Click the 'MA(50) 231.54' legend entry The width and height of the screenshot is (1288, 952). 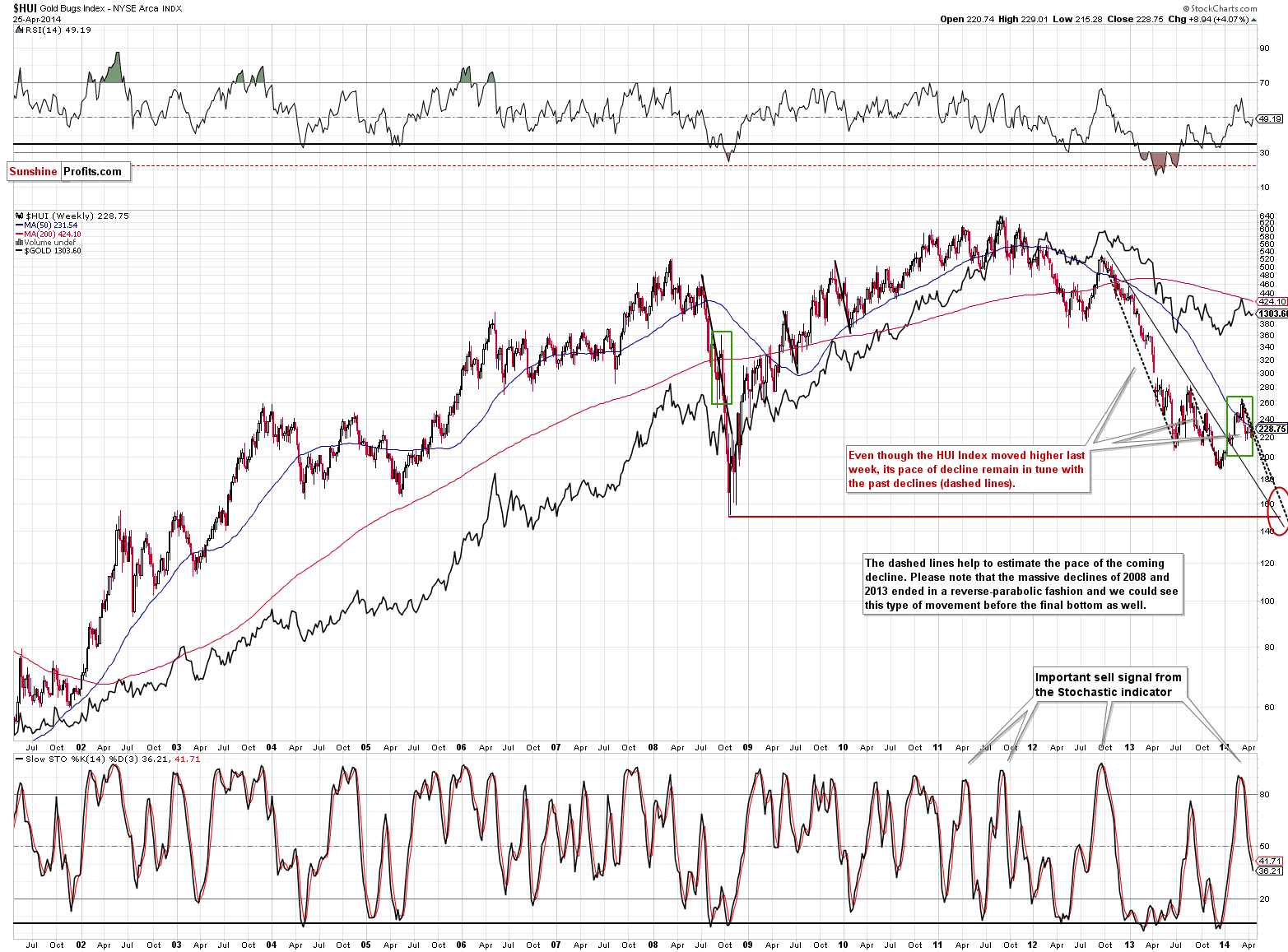tap(51, 225)
